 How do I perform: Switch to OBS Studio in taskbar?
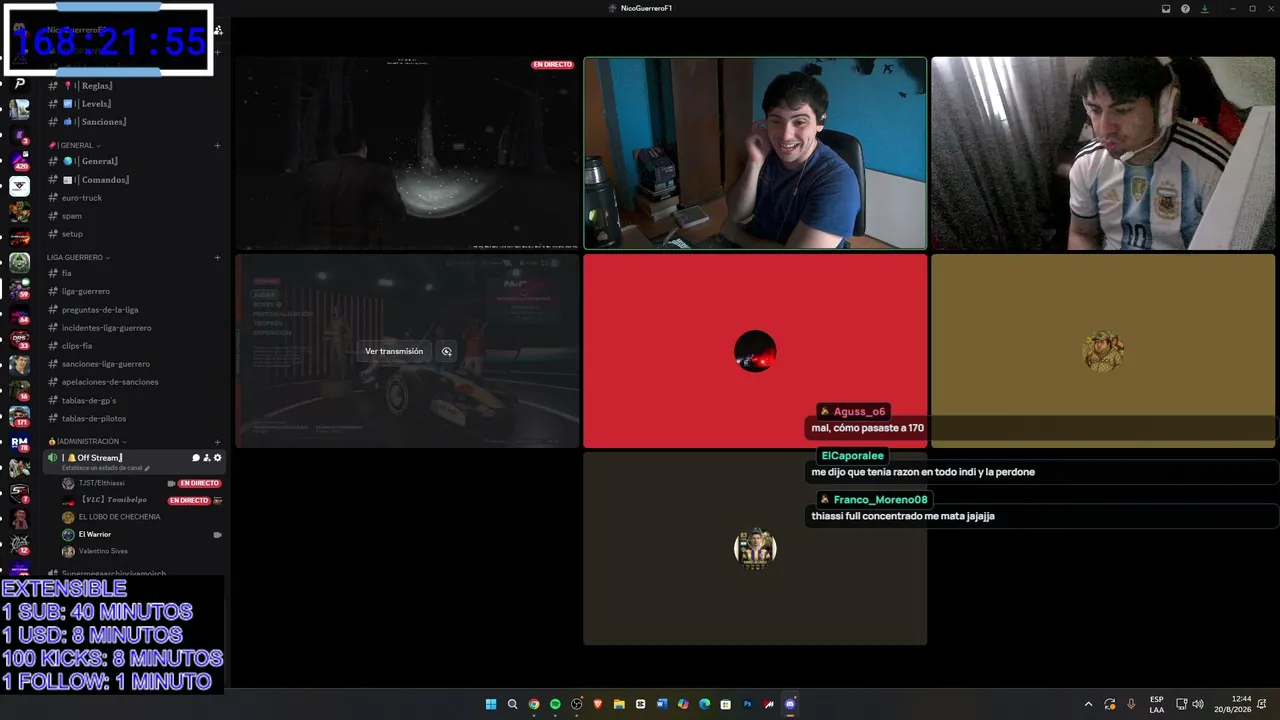click(x=577, y=704)
